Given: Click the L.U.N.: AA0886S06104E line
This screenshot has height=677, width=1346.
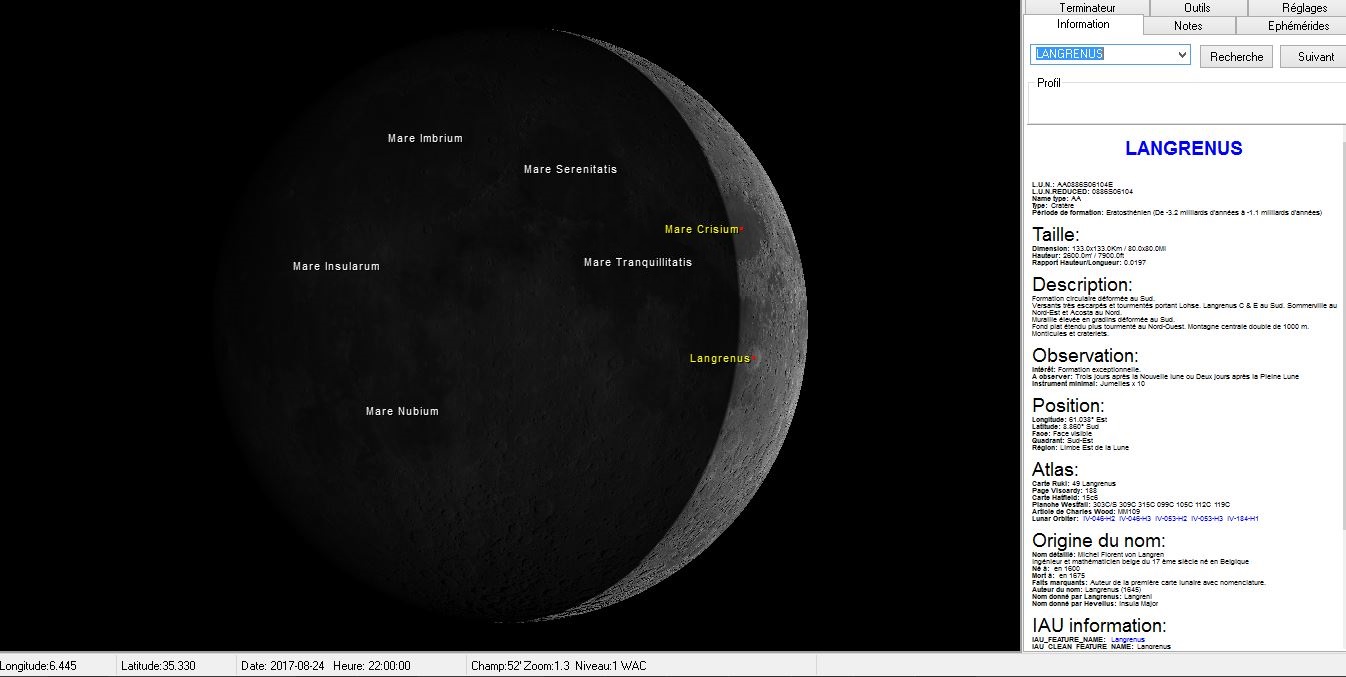Looking at the screenshot, I should [x=1072, y=185].
